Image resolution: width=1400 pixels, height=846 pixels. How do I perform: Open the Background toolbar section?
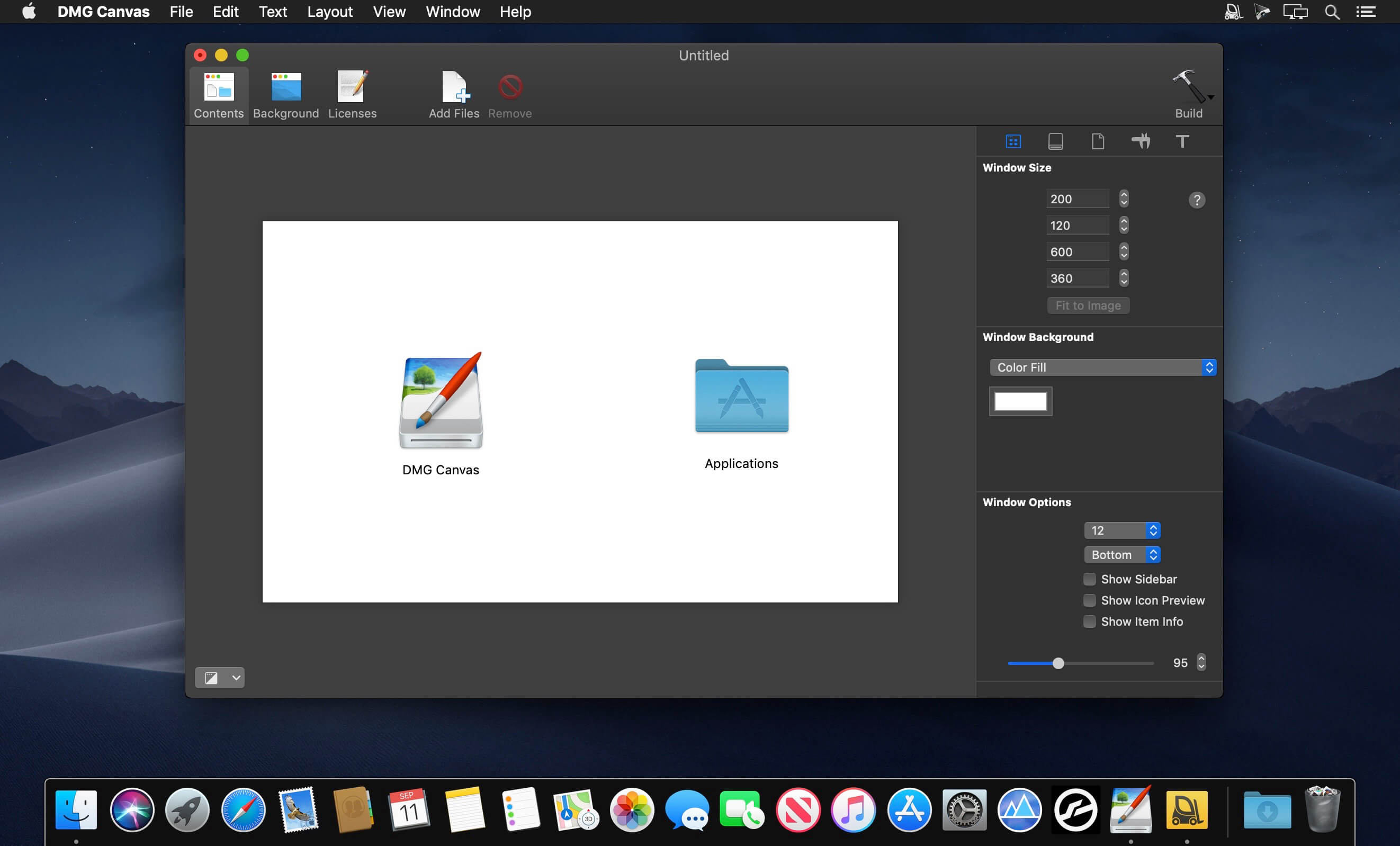286,95
